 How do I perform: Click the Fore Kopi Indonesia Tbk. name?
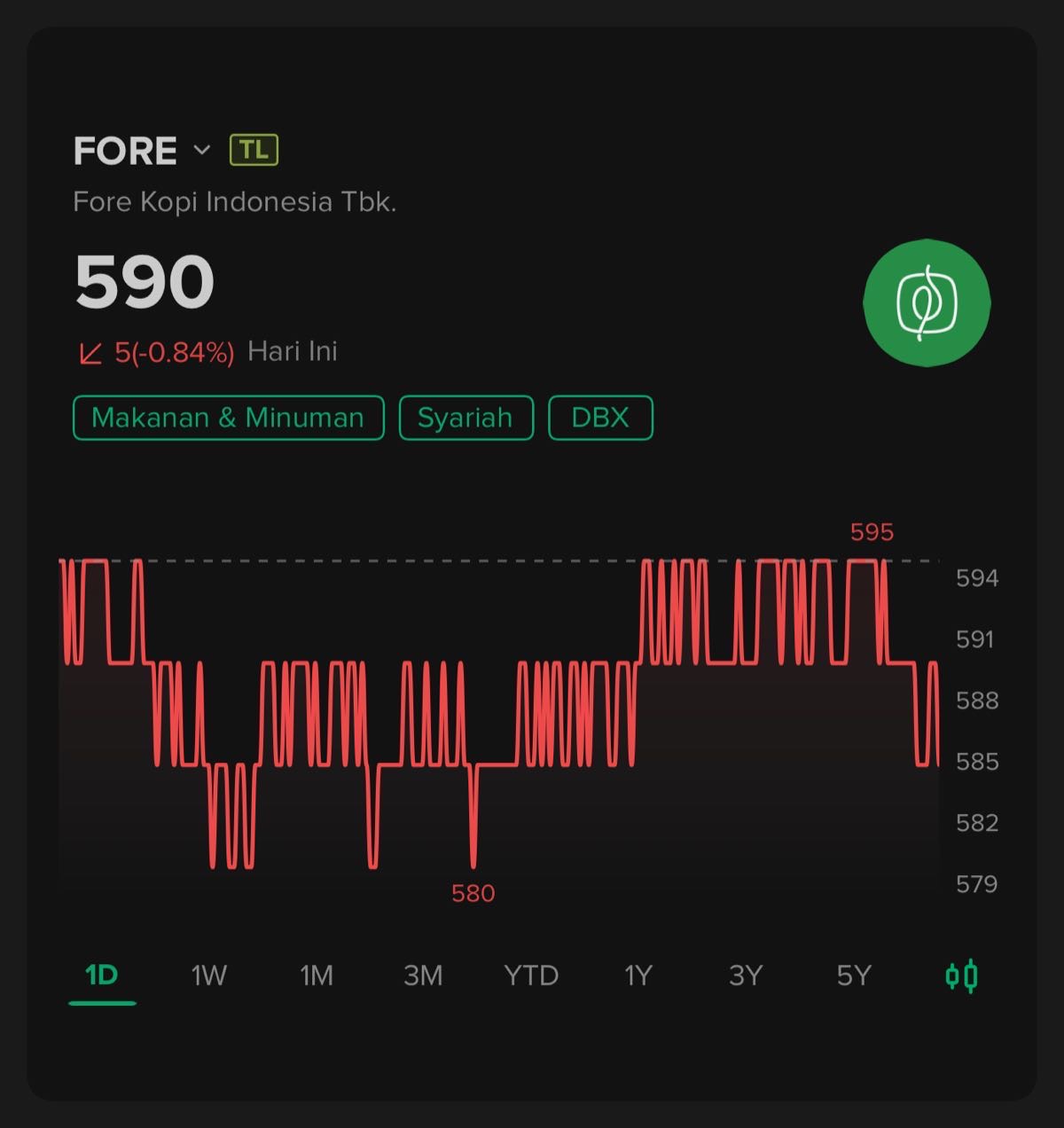(234, 202)
